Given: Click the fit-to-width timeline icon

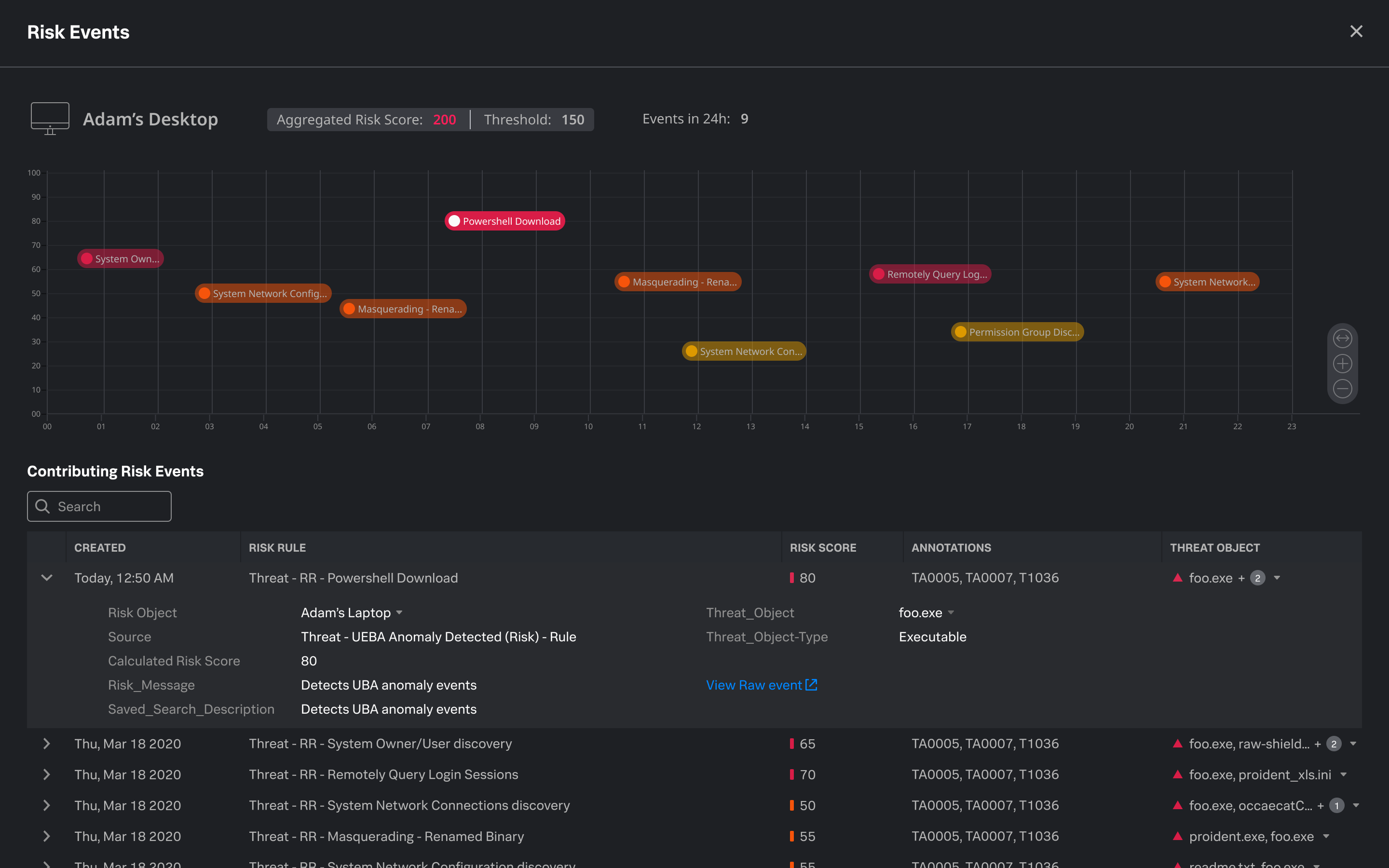Looking at the screenshot, I should tap(1342, 339).
